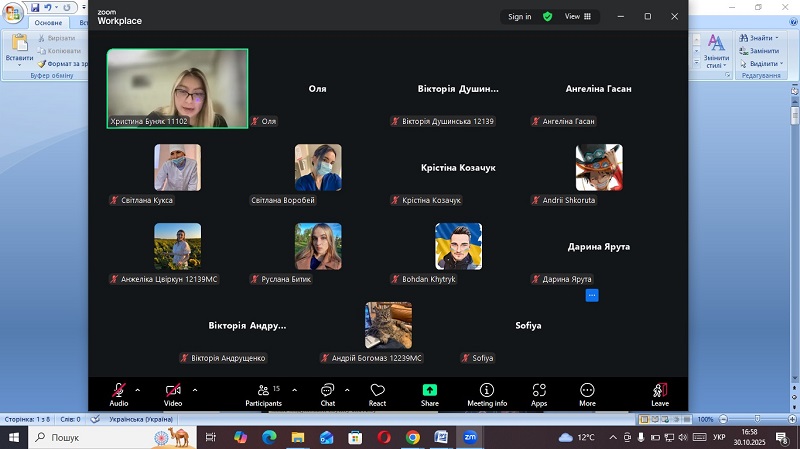Screen dimensions: 800x449
Task: Click the green encryption shield icon
Action: point(547,17)
